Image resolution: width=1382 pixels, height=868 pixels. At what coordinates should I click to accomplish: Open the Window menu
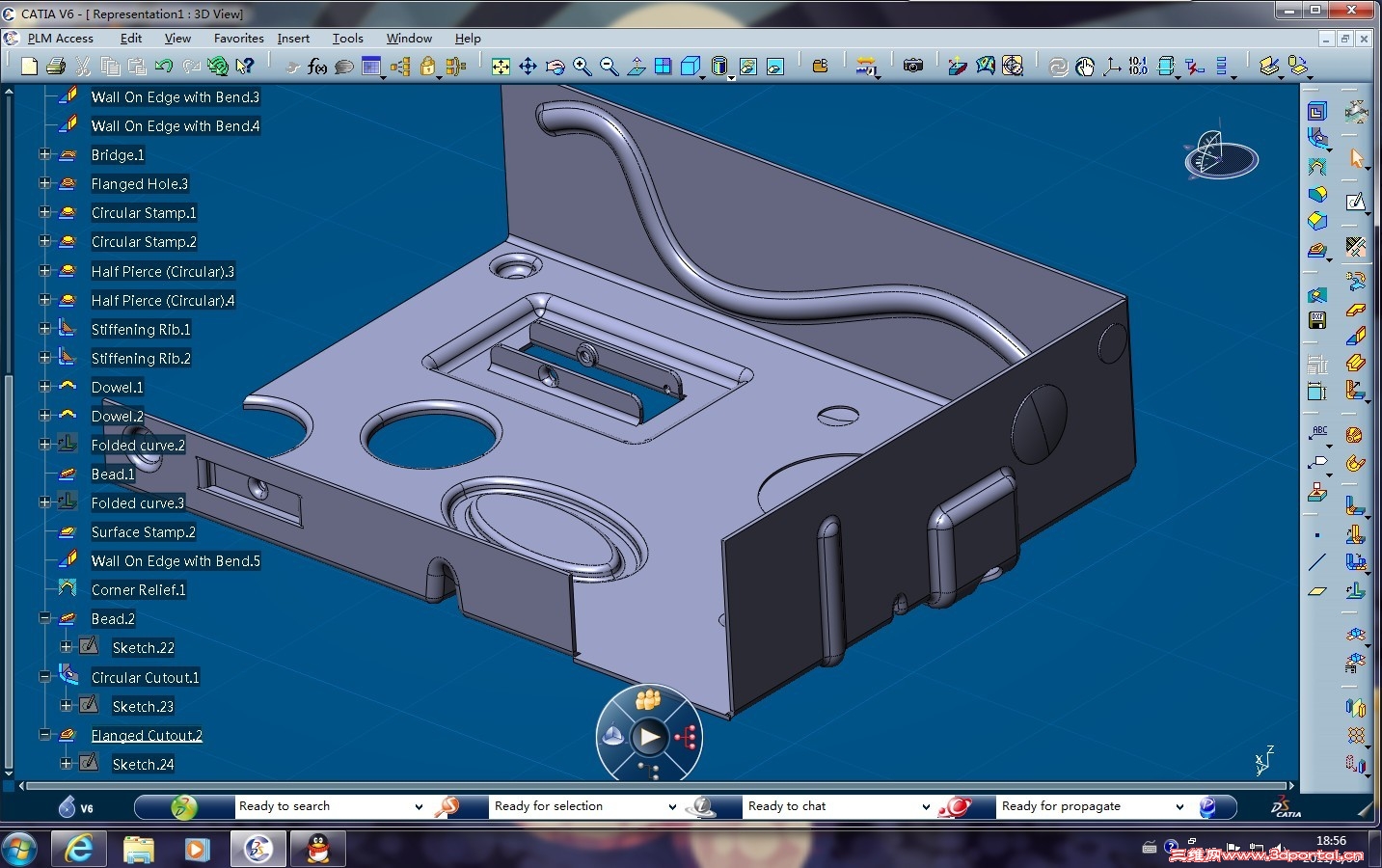pyautogui.click(x=409, y=39)
